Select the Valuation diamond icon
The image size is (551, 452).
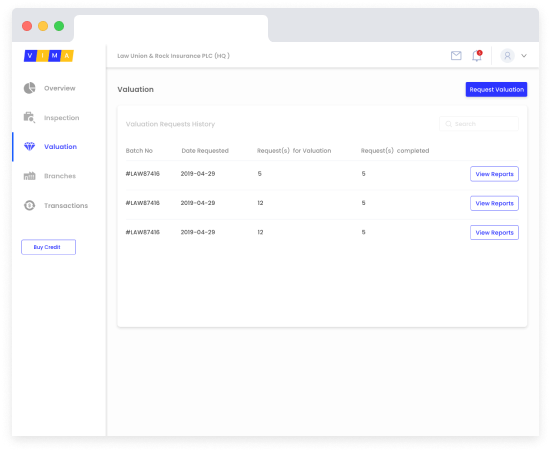(x=30, y=146)
